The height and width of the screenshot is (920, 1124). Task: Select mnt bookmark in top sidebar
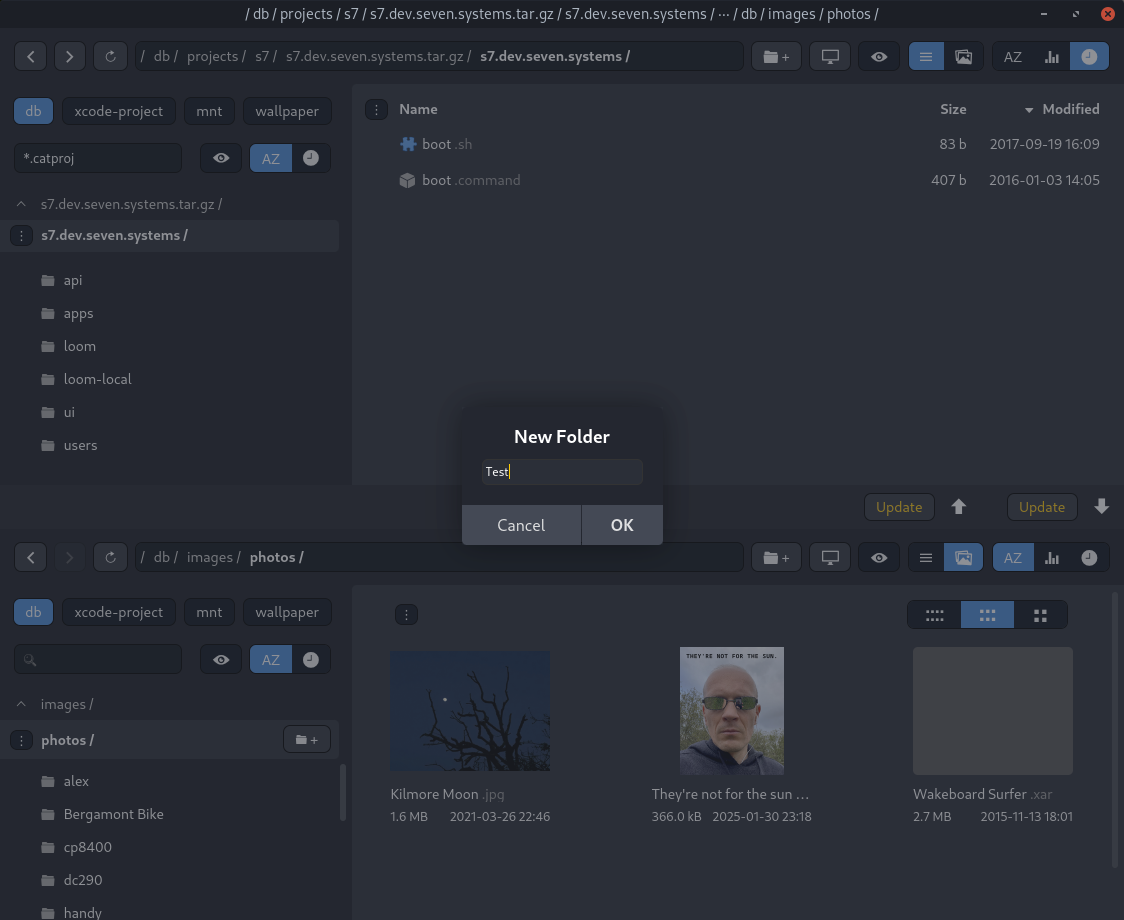(x=209, y=111)
